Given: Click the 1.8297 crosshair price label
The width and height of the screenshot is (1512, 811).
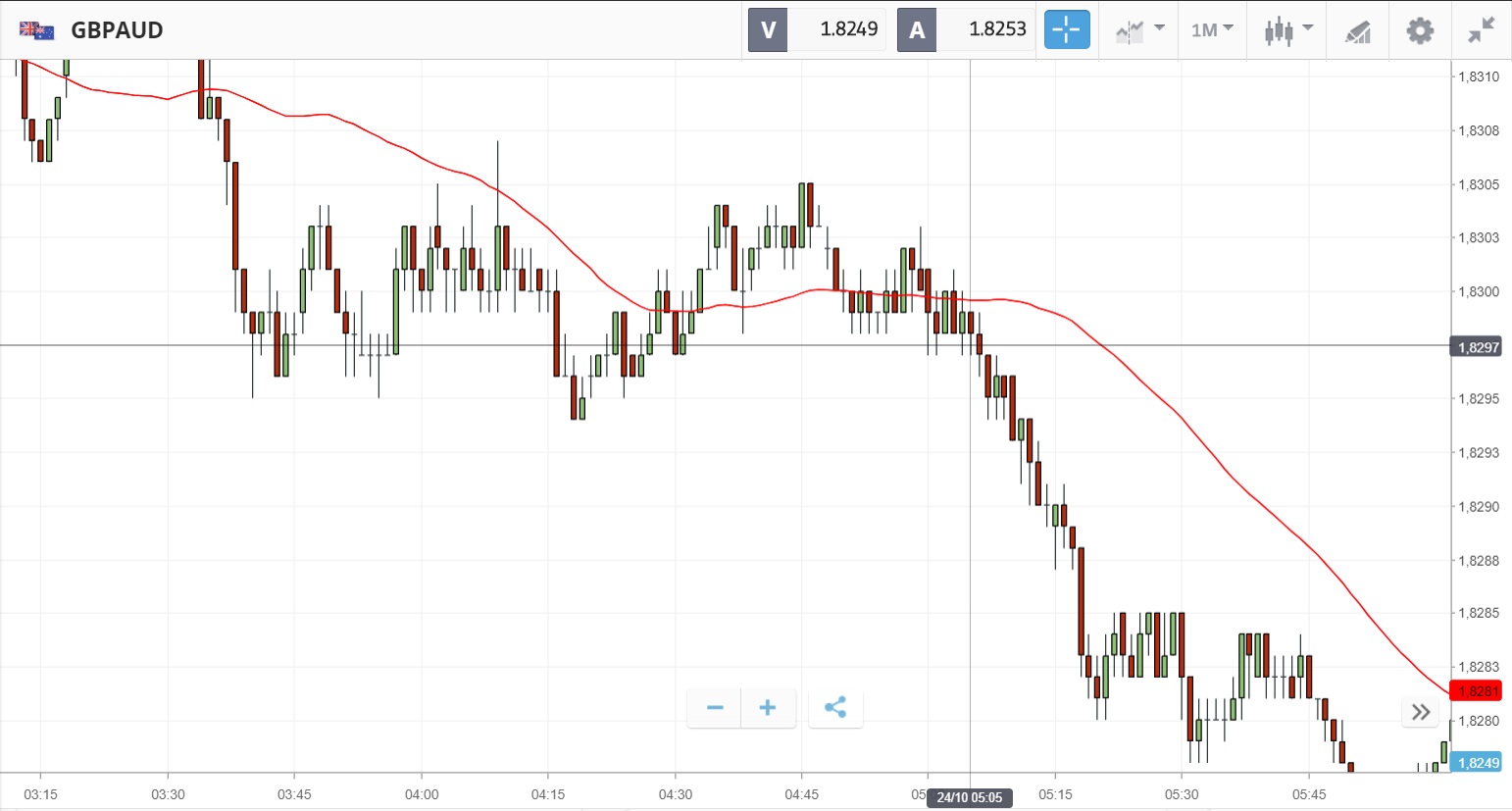Looking at the screenshot, I should 1477,347.
